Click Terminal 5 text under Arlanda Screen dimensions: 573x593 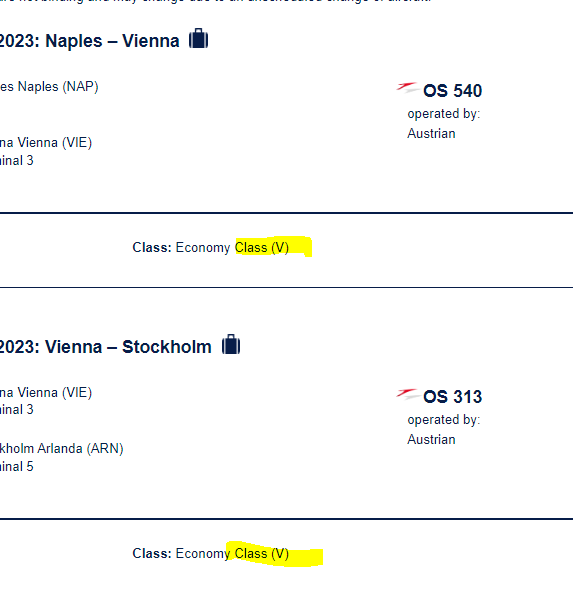click(x=17, y=466)
